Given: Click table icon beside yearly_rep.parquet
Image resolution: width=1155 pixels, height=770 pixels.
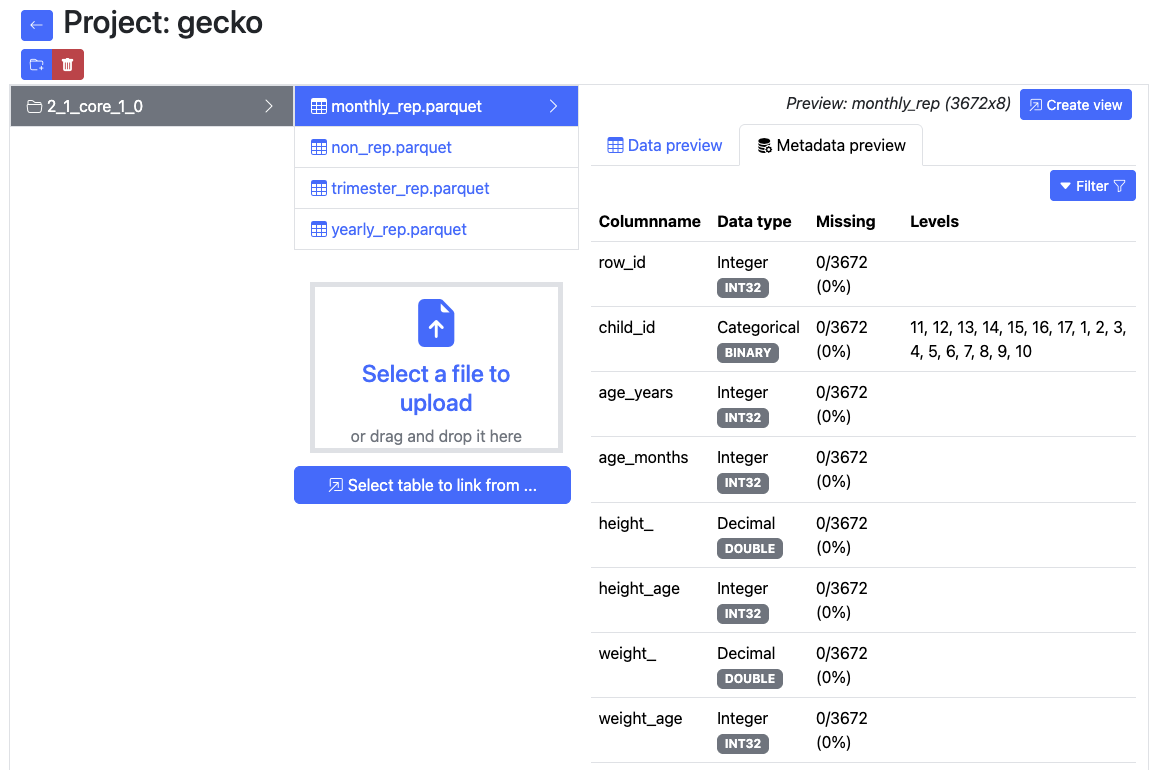Looking at the screenshot, I should [x=319, y=230].
